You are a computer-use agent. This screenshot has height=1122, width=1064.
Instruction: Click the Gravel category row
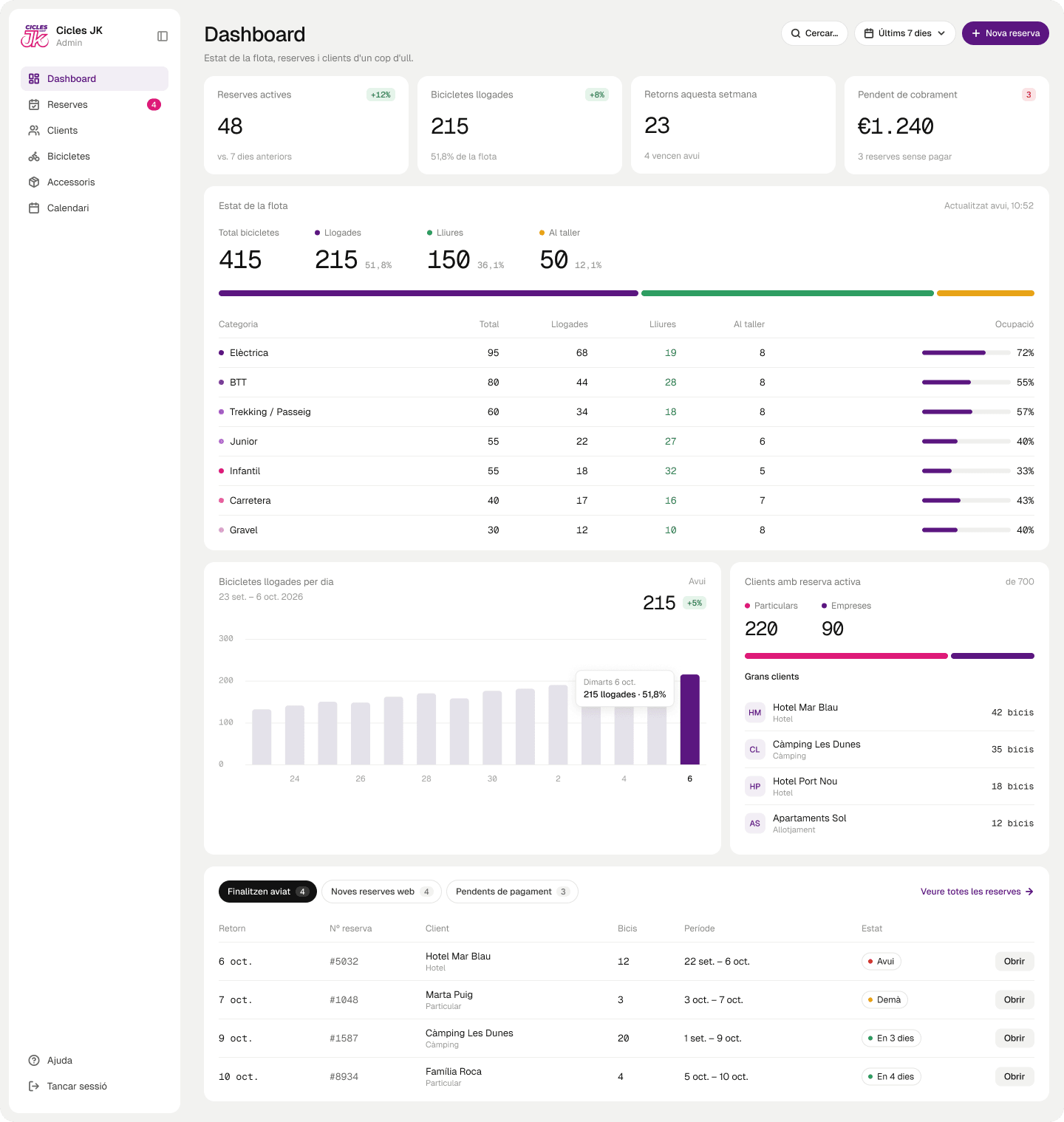[x=627, y=530]
